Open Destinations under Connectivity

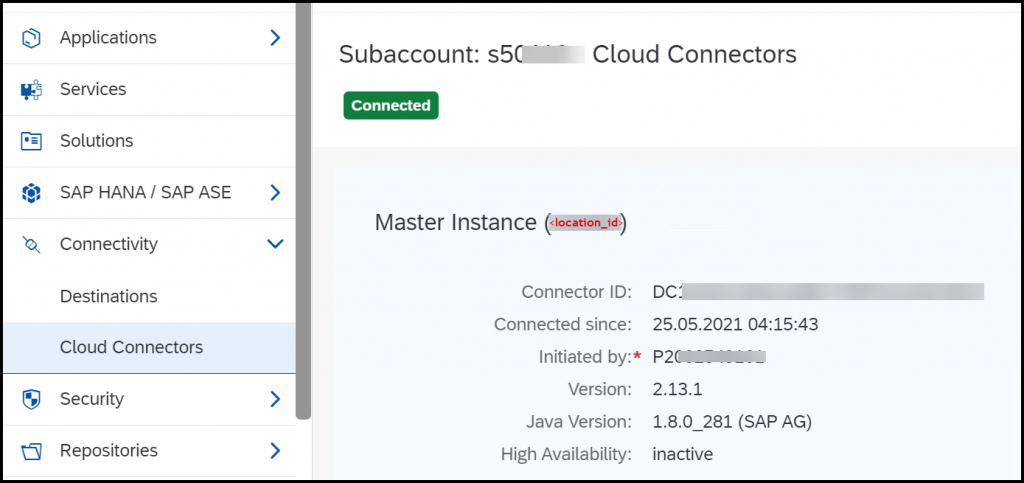click(x=149, y=296)
